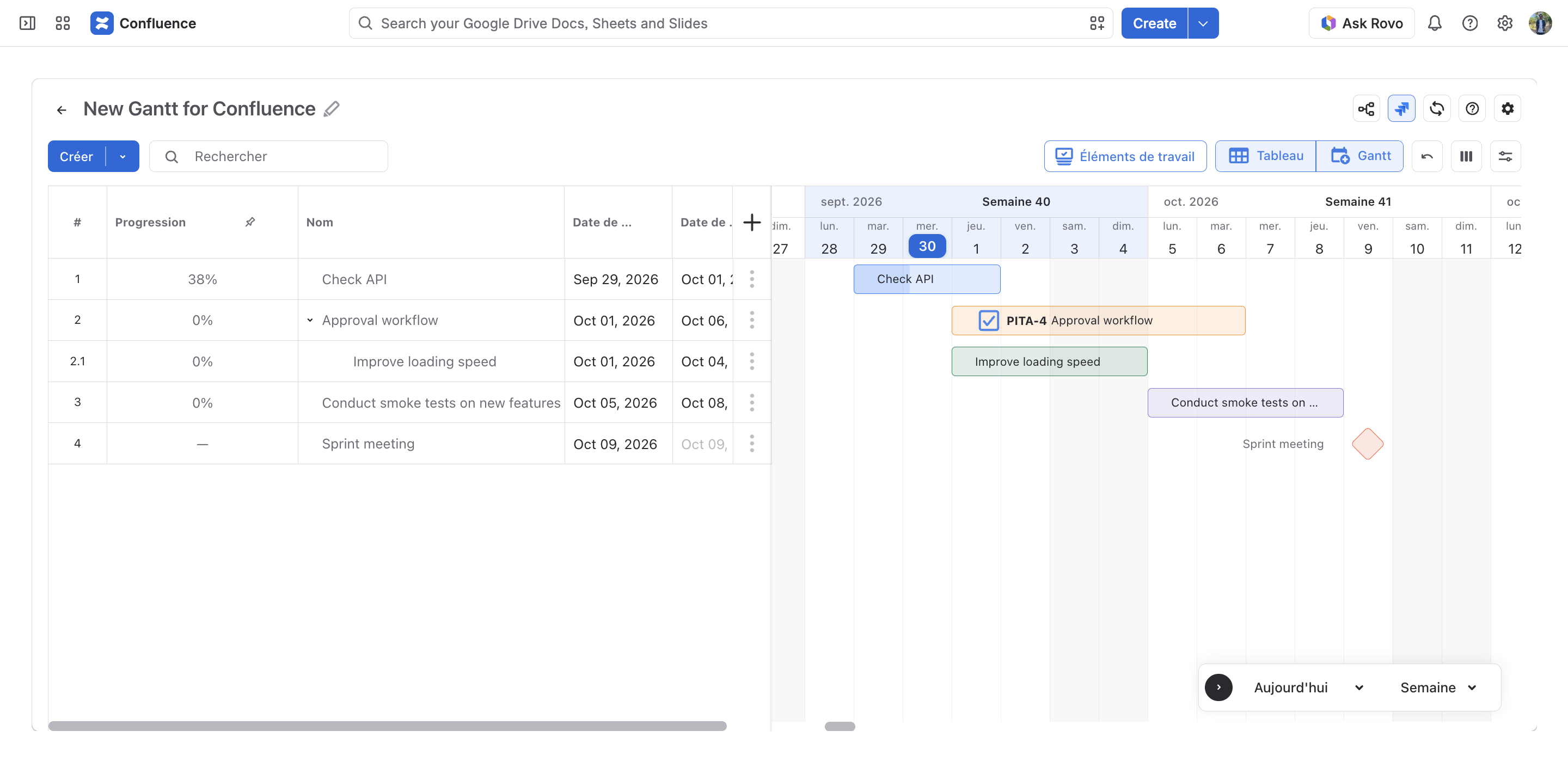This screenshot has width=1568, height=774.
Task: Switch to the Tableau view tab
Action: tap(1265, 156)
